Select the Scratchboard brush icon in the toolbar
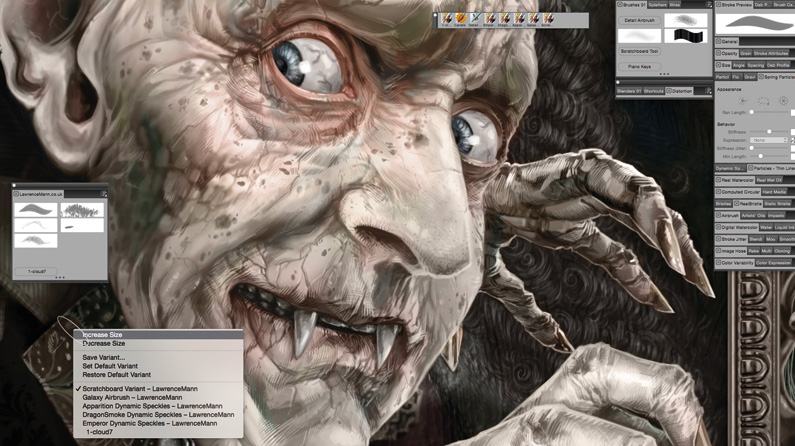Viewport: 795px width, 446px height. click(548, 19)
